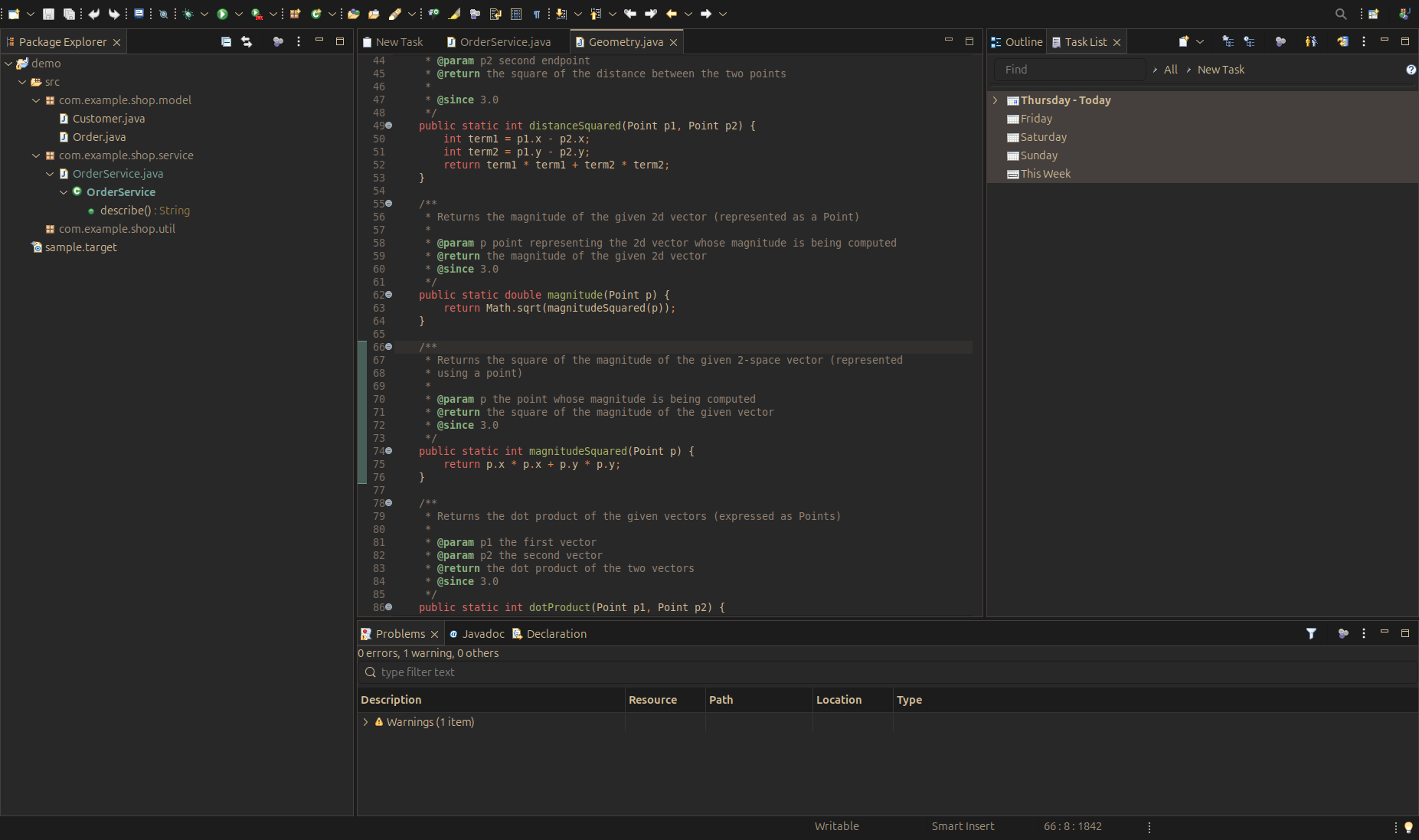This screenshot has height=840, width=1419.
Task: Click the Forward navigation arrow in toolbar
Action: coord(706,14)
